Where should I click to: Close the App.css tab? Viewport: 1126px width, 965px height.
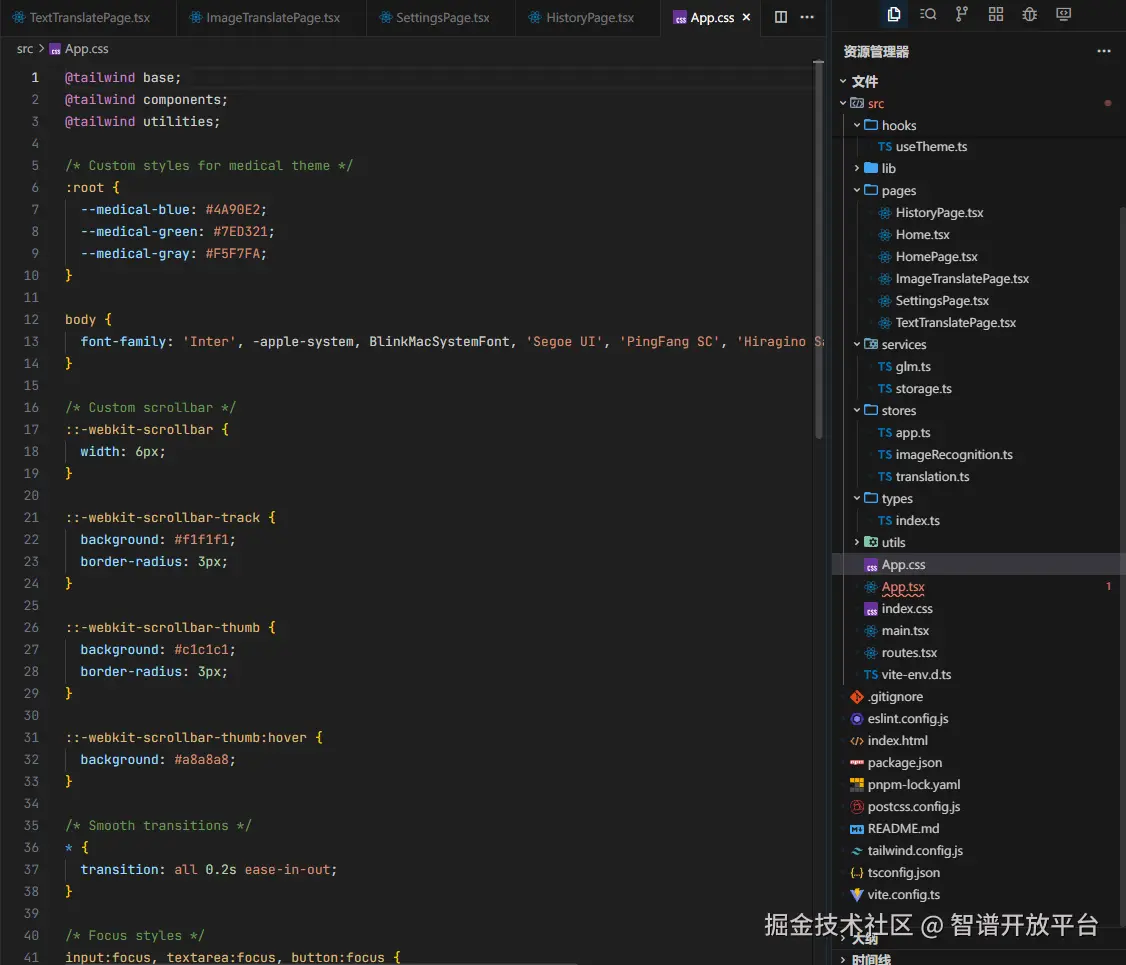click(746, 17)
